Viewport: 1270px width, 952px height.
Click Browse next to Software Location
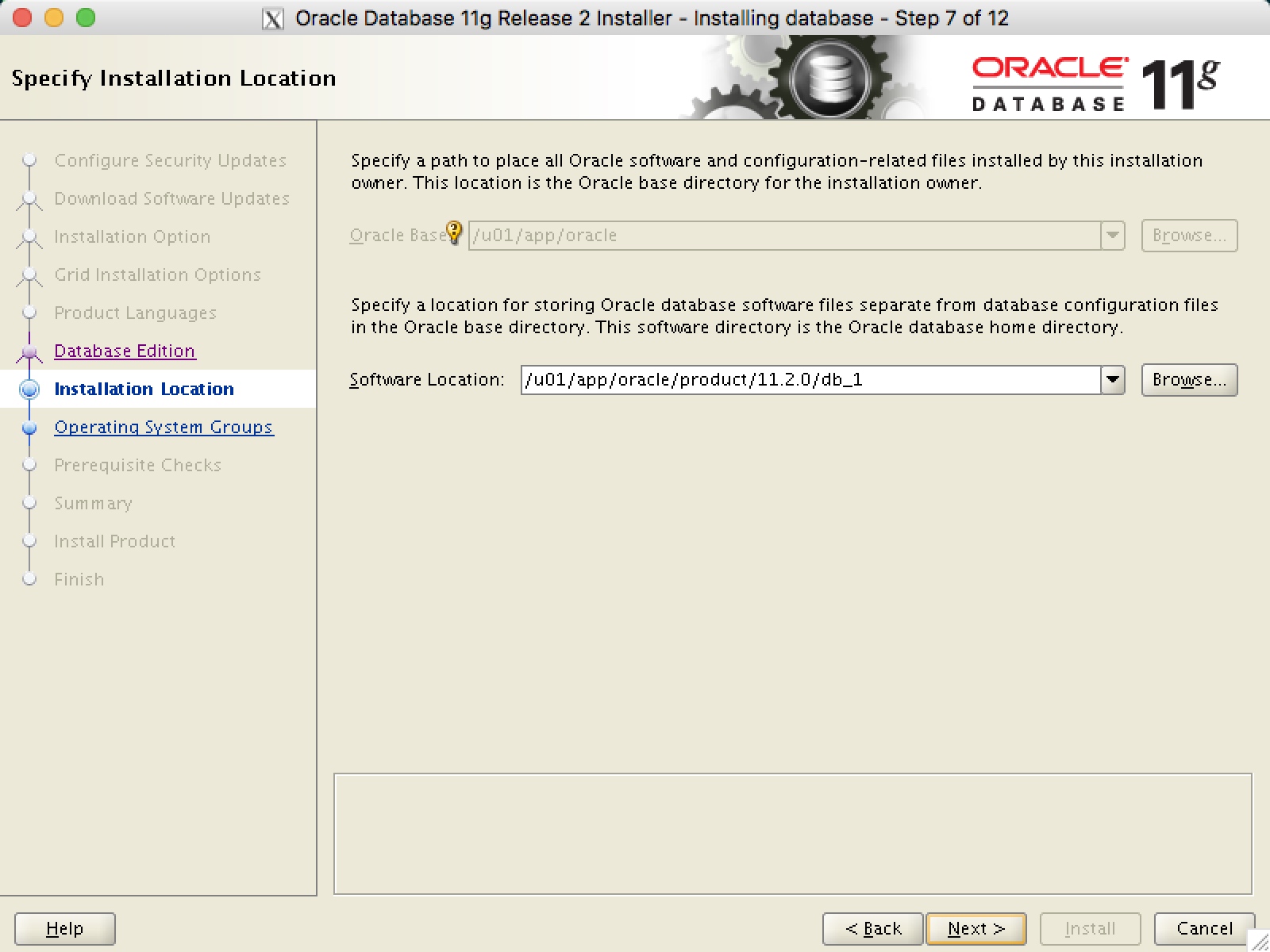click(x=1189, y=380)
